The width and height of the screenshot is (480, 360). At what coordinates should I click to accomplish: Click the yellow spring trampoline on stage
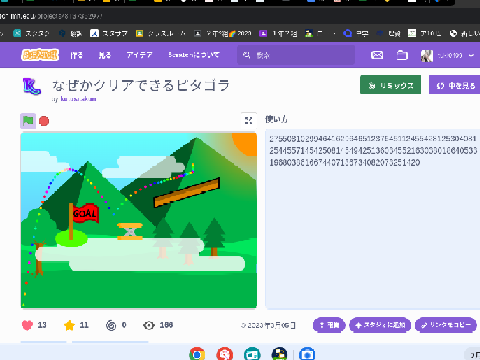pos(130,231)
